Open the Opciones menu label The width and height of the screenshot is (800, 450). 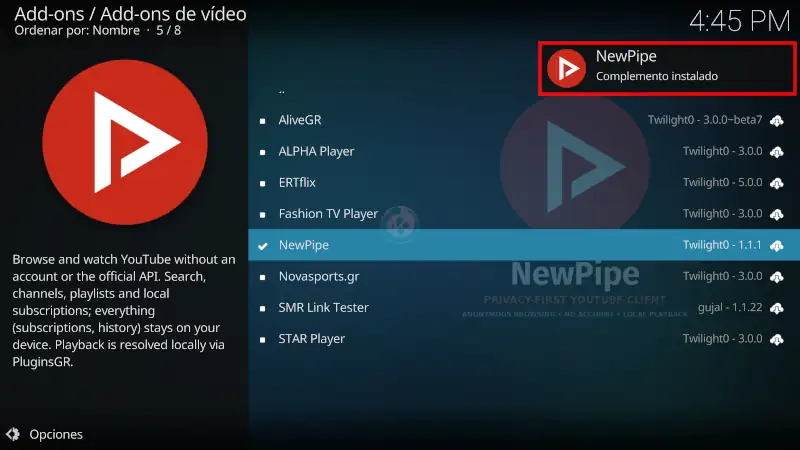56,434
